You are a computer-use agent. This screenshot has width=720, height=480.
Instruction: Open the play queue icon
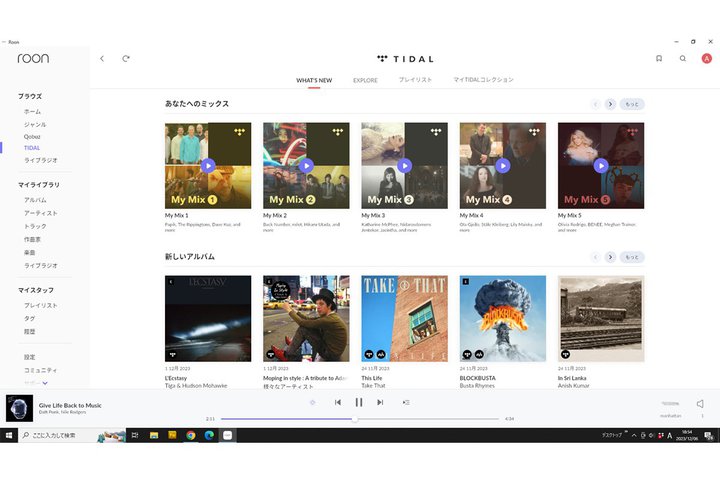pyautogui.click(x=406, y=402)
